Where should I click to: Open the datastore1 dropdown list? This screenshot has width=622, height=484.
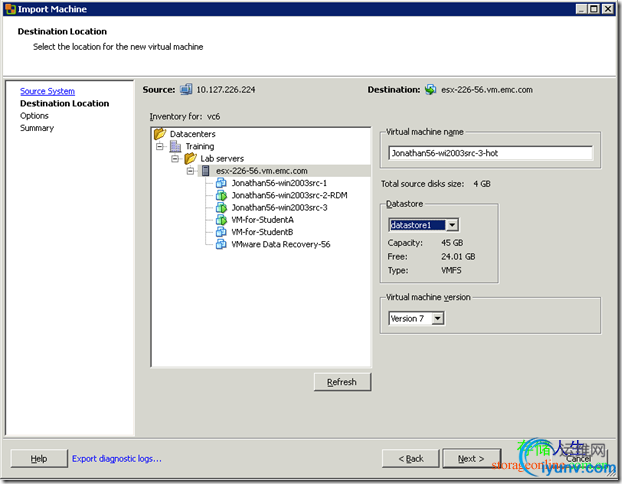452,225
